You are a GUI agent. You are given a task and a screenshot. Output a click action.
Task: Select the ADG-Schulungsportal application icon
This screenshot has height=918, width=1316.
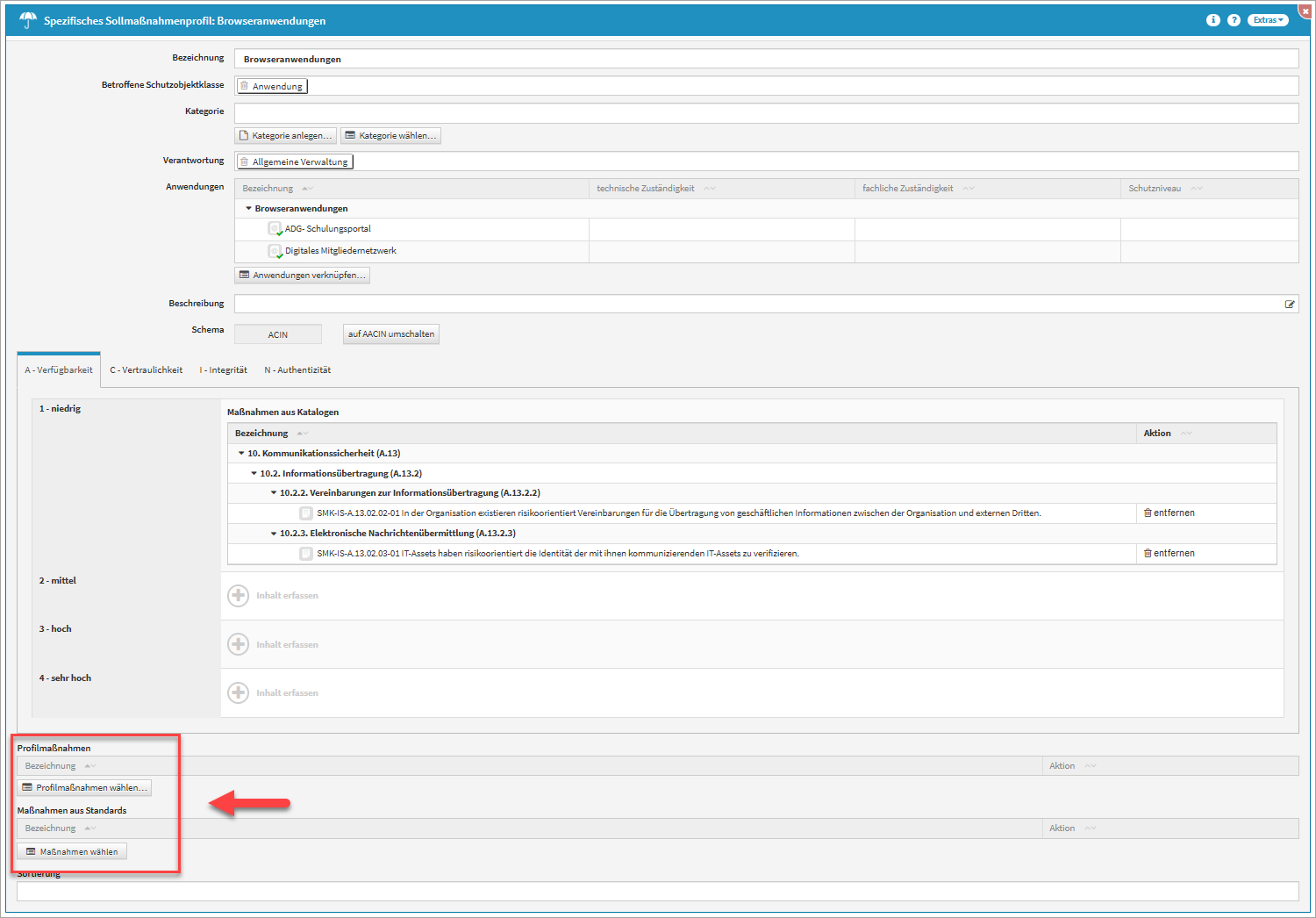[275, 229]
